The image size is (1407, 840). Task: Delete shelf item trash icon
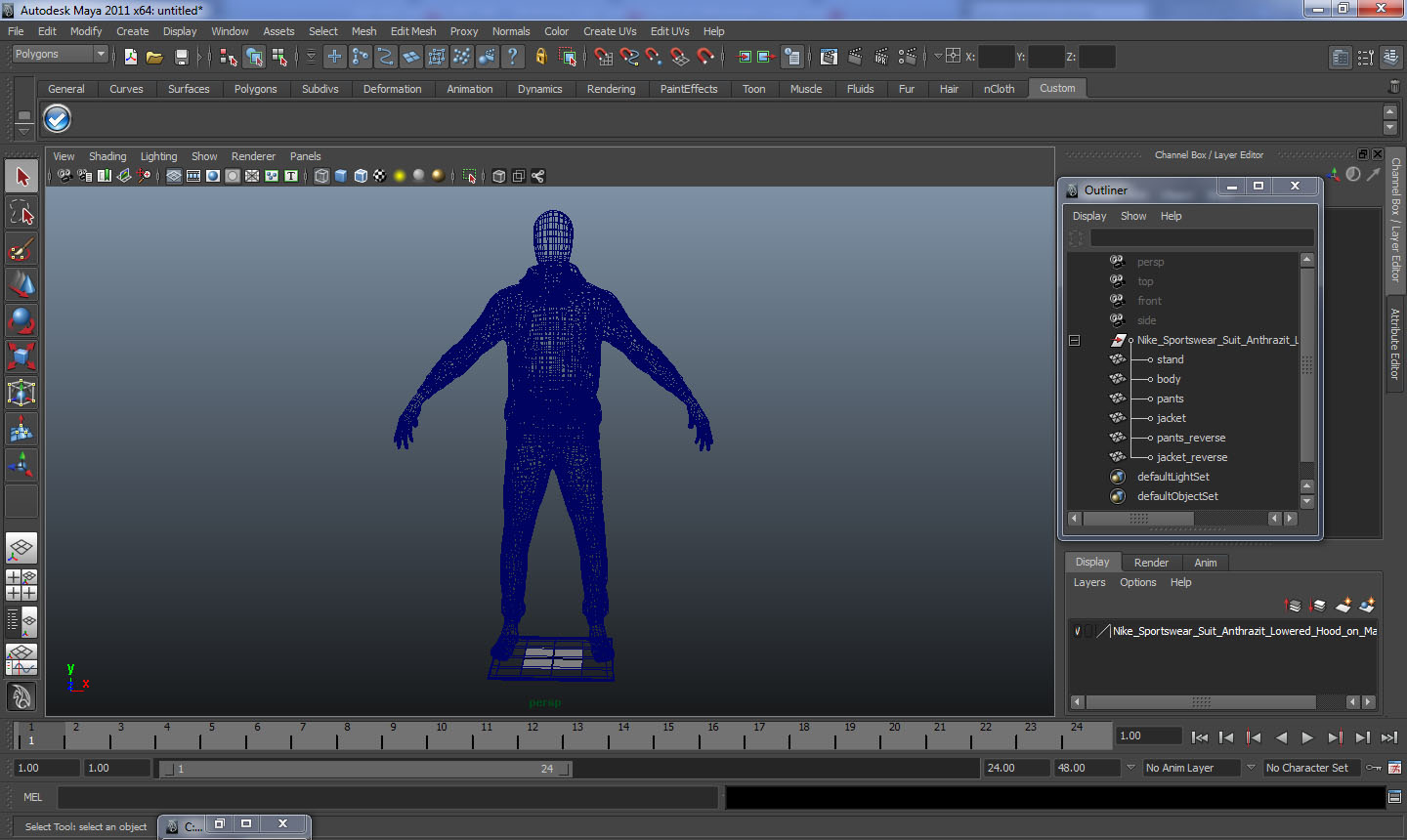(1394, 88)
